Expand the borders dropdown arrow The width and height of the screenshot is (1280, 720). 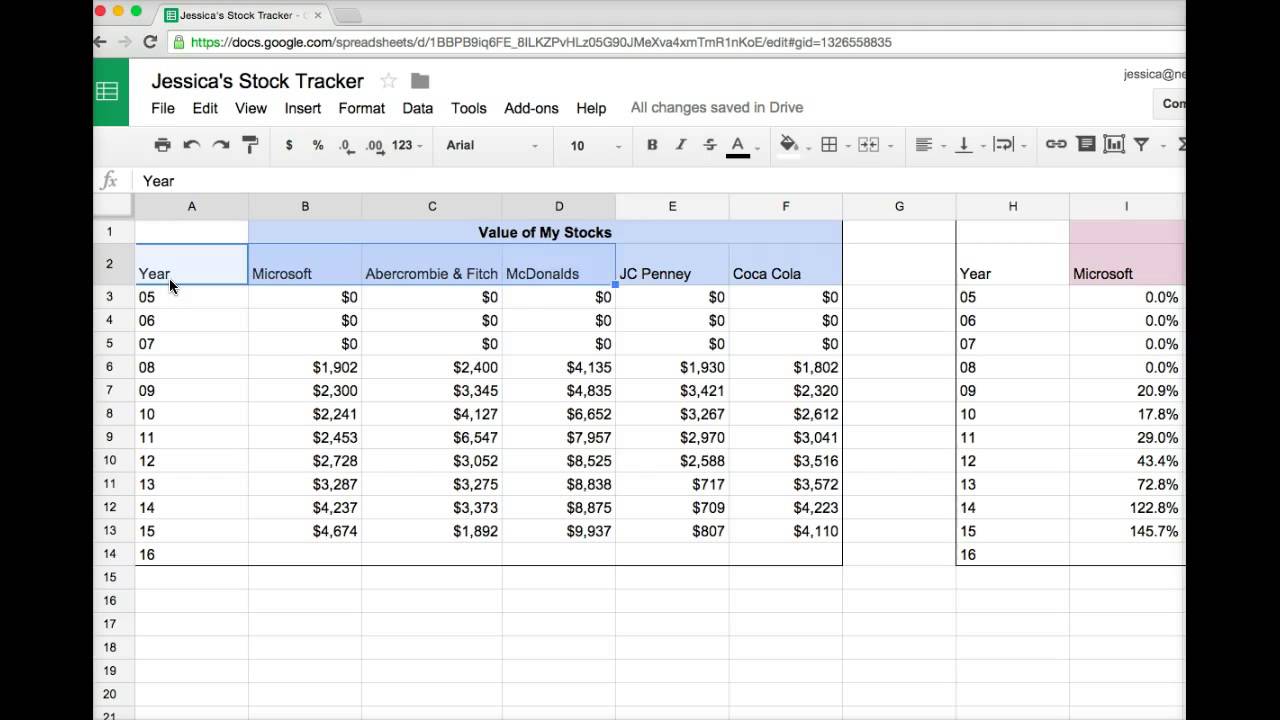[848, 146]
